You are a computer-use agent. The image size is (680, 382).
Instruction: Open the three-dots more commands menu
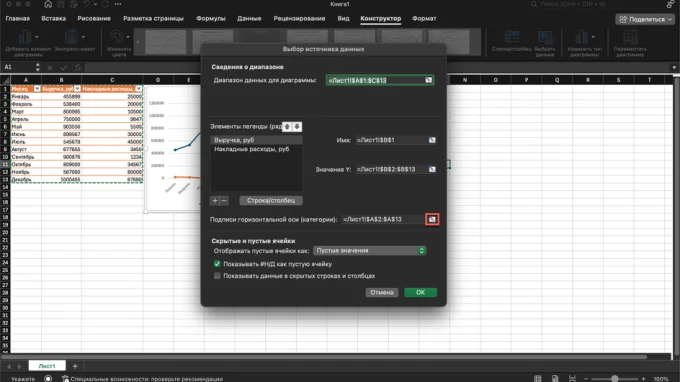click(x=118, y=4)
